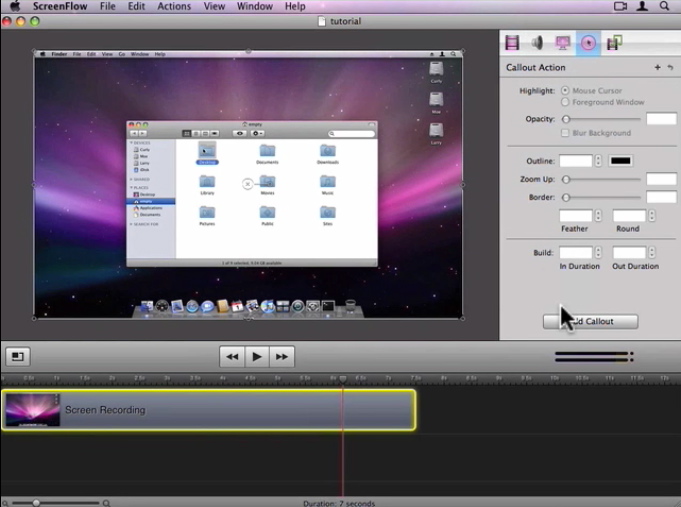Click the Add Callout button

[590, 321]
